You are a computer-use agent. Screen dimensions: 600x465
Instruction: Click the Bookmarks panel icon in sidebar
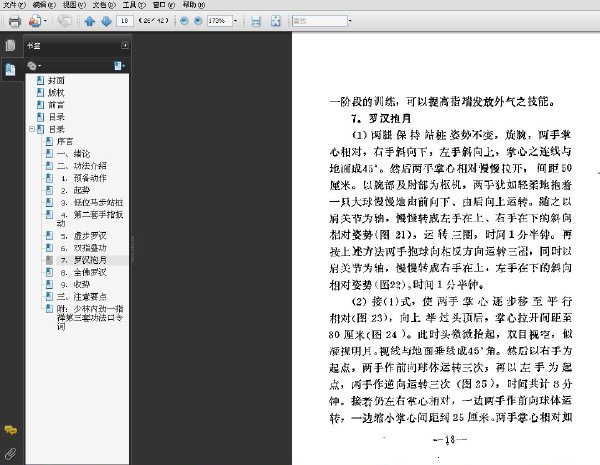click(10, 70)
